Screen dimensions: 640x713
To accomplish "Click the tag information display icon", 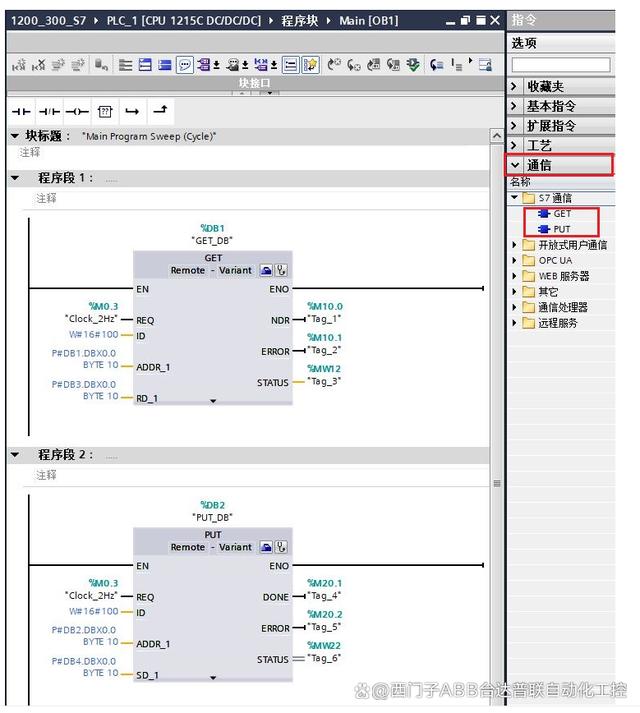I will pos(233,65).
